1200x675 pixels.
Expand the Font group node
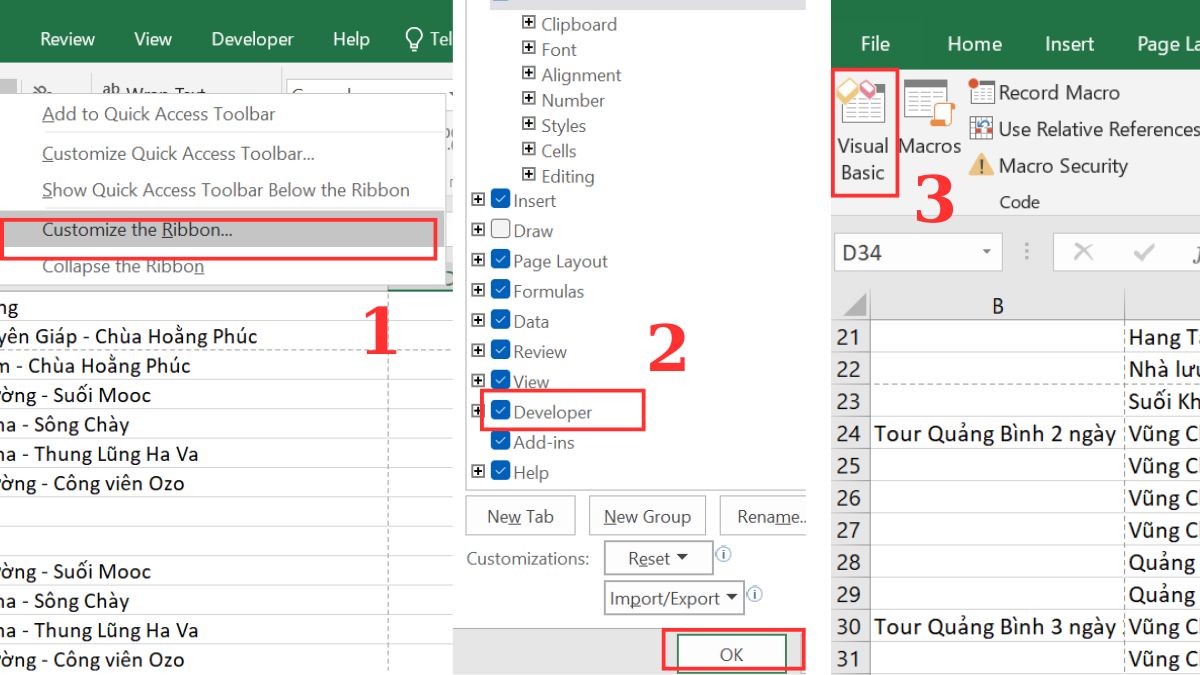(528, 48)
